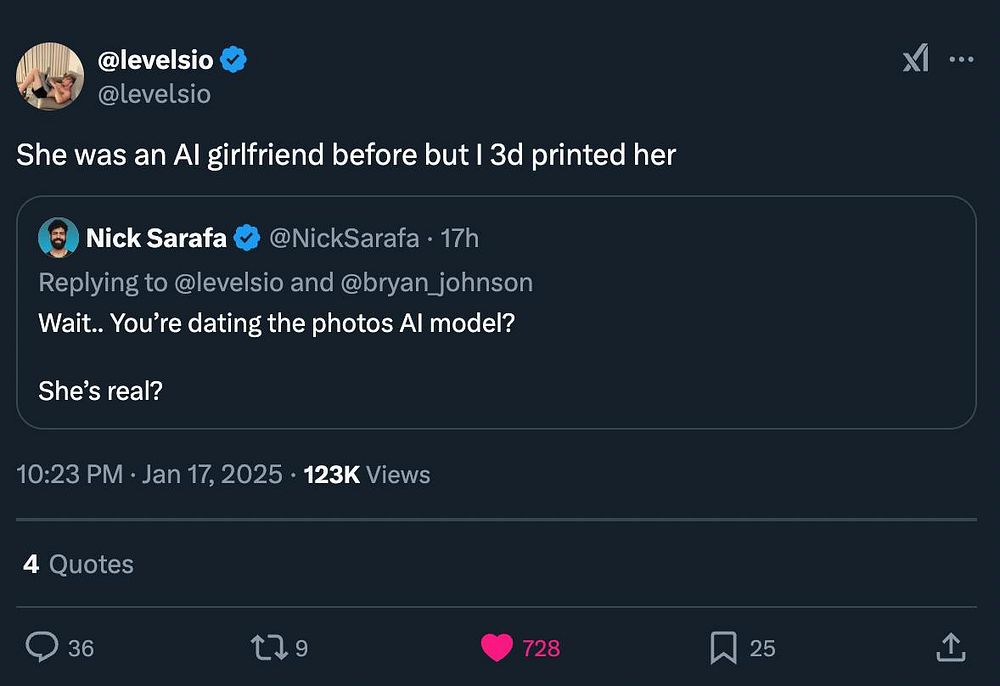Open the 4 Quotes list
Image resolution: width=1000 pixels, height=686 pixels.
click(78, 564)
